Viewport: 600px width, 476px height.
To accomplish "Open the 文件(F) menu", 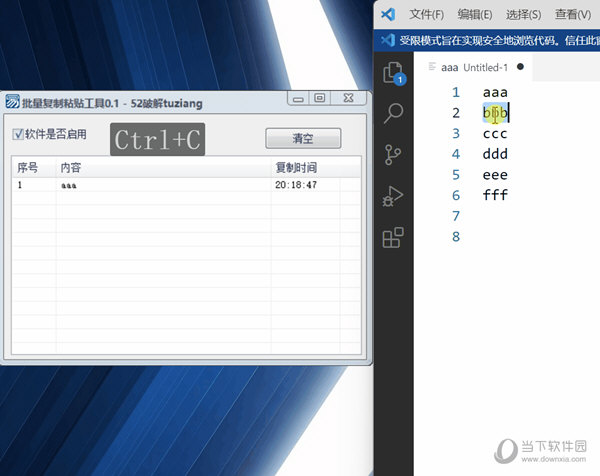I will click(x=426, y=15).
